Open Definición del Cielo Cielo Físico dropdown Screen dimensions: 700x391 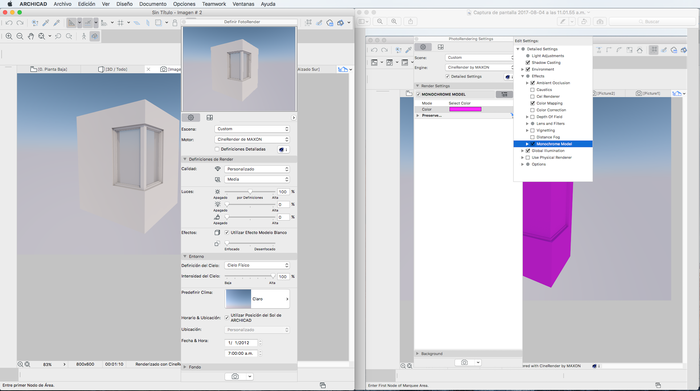[x=257, y=265]
